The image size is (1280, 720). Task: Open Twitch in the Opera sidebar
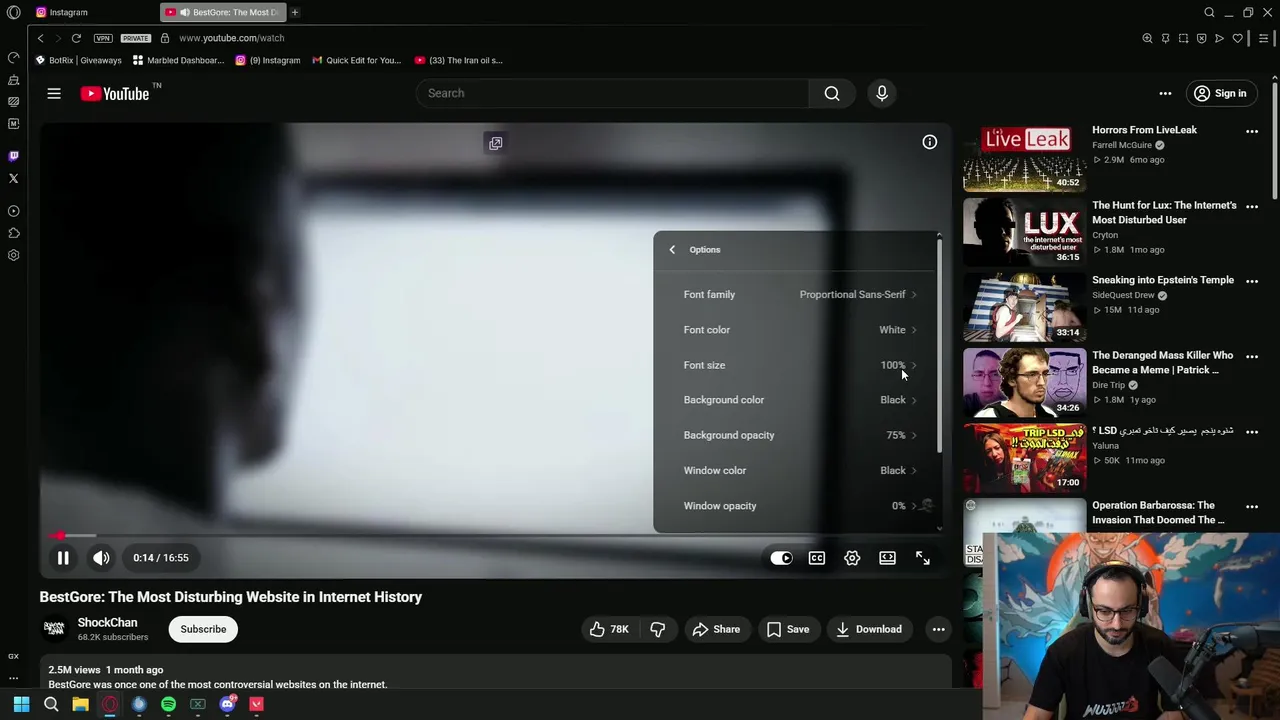pyautogui.click(x=13, y=156)
